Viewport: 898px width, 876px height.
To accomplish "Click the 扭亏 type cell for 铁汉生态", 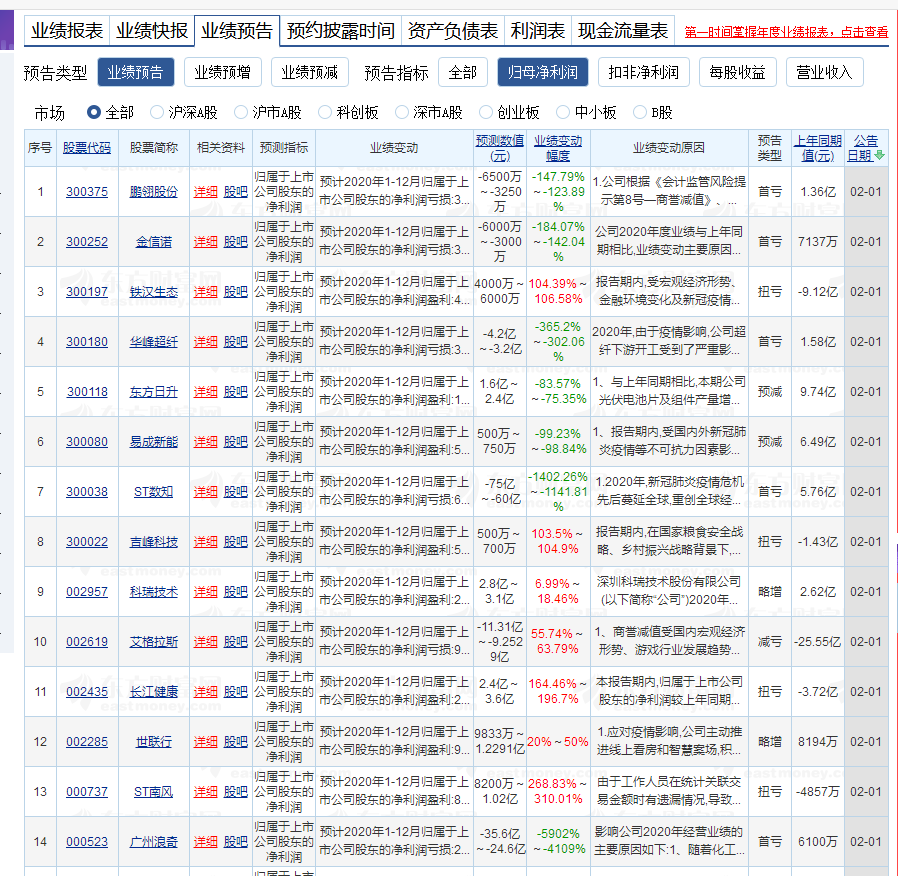I will coord(769,291).
